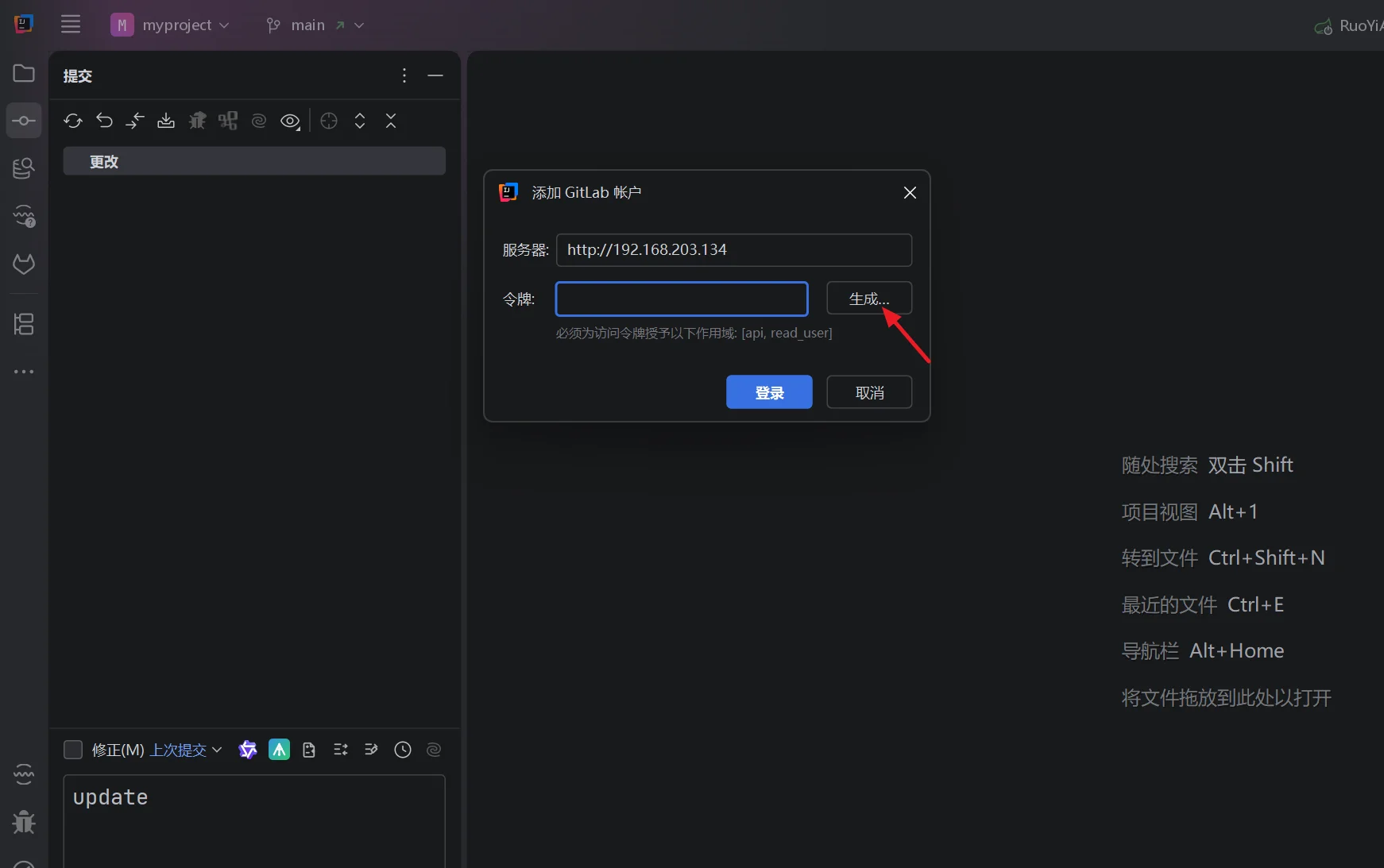Viewport: 1384px width, 868px height.
Task: Collapse all changes in commit tree
Action: click(x=391, y=121)
